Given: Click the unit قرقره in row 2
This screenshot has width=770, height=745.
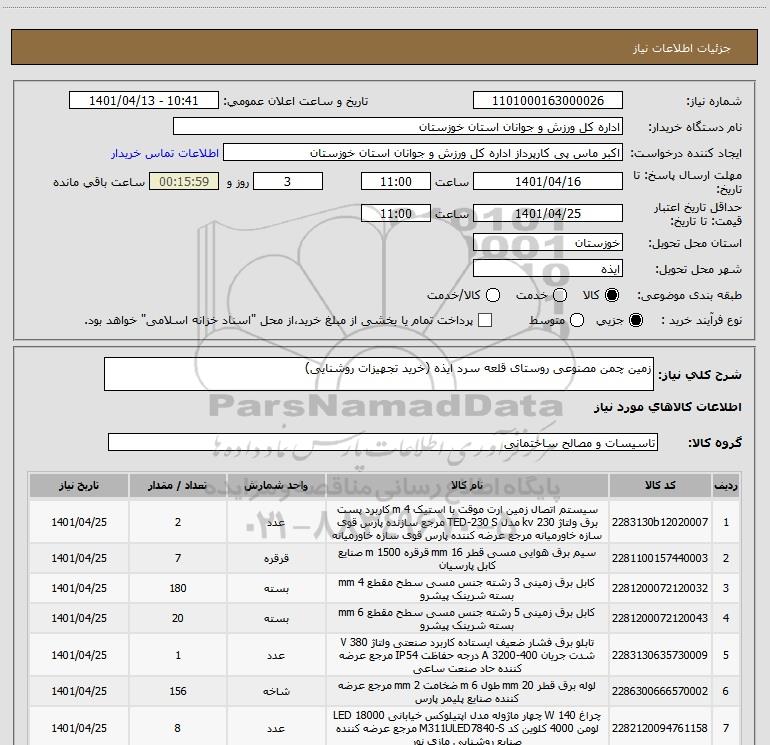Looking at the screenshot, I should (276, 558).
